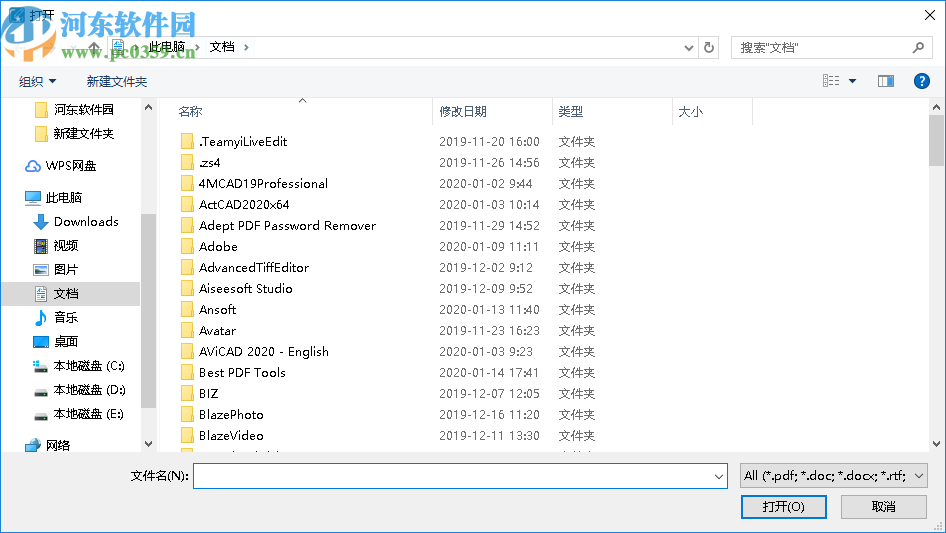Select Adept PDF Password Remover folder
This screenshot has width=946, height=533.
click(287, 226)
